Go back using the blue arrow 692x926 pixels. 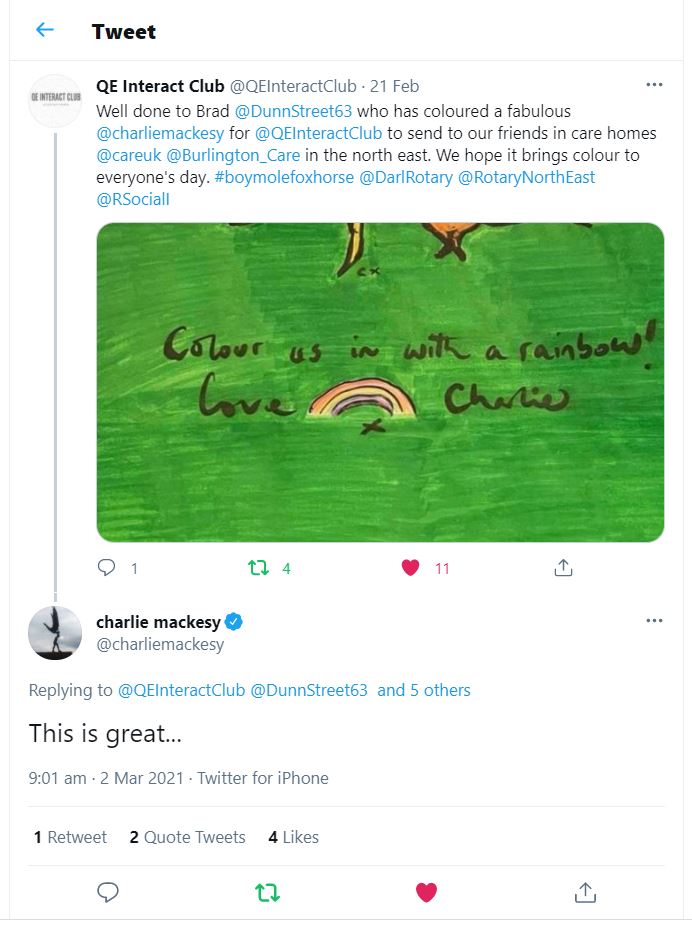pyautogui.click(x=45, y=30)
